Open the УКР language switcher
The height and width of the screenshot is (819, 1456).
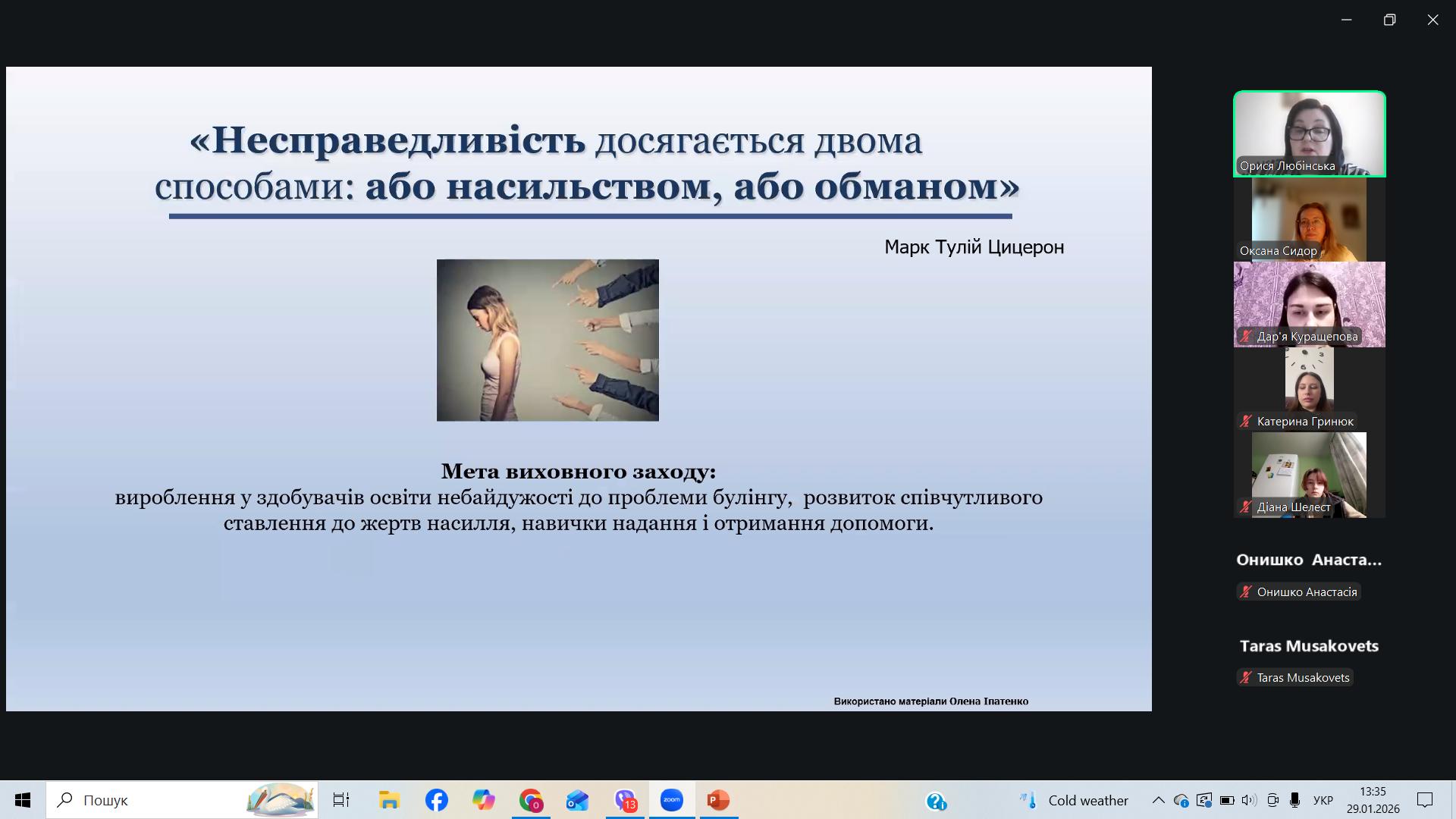tap(1323, 800)
